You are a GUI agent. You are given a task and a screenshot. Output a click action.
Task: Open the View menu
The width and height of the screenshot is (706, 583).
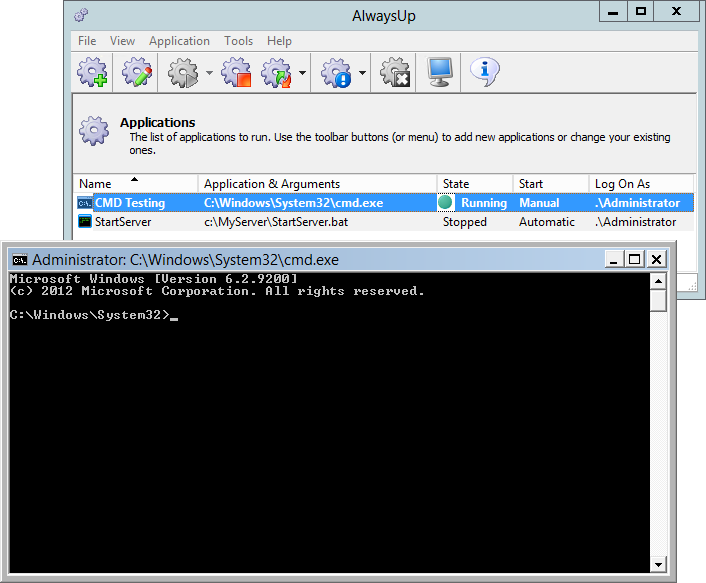122,41
